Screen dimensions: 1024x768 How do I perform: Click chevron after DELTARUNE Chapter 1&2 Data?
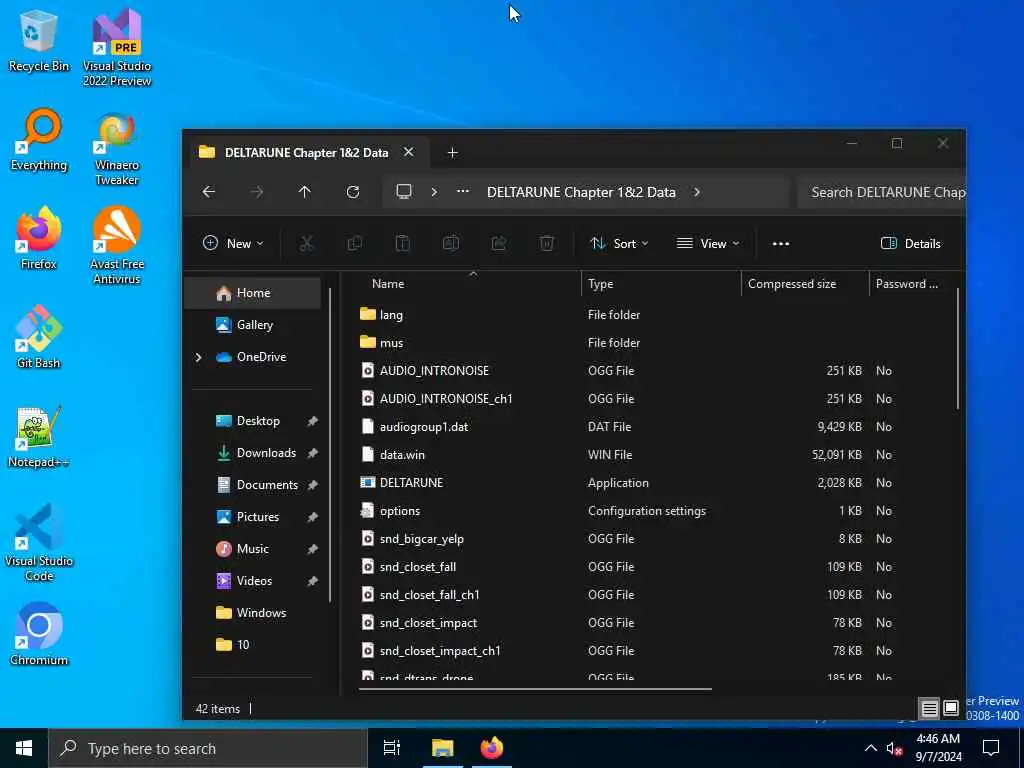697,192
